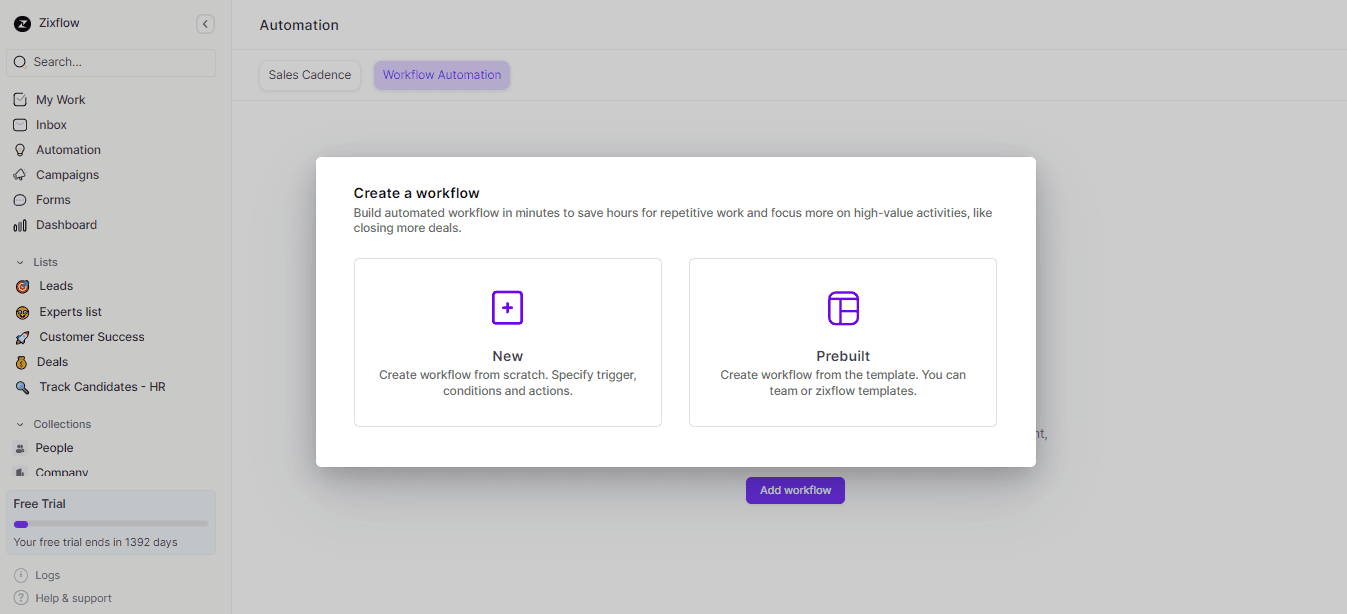
Task: Click the Prebuilt template icon
Action: (842, 307)
